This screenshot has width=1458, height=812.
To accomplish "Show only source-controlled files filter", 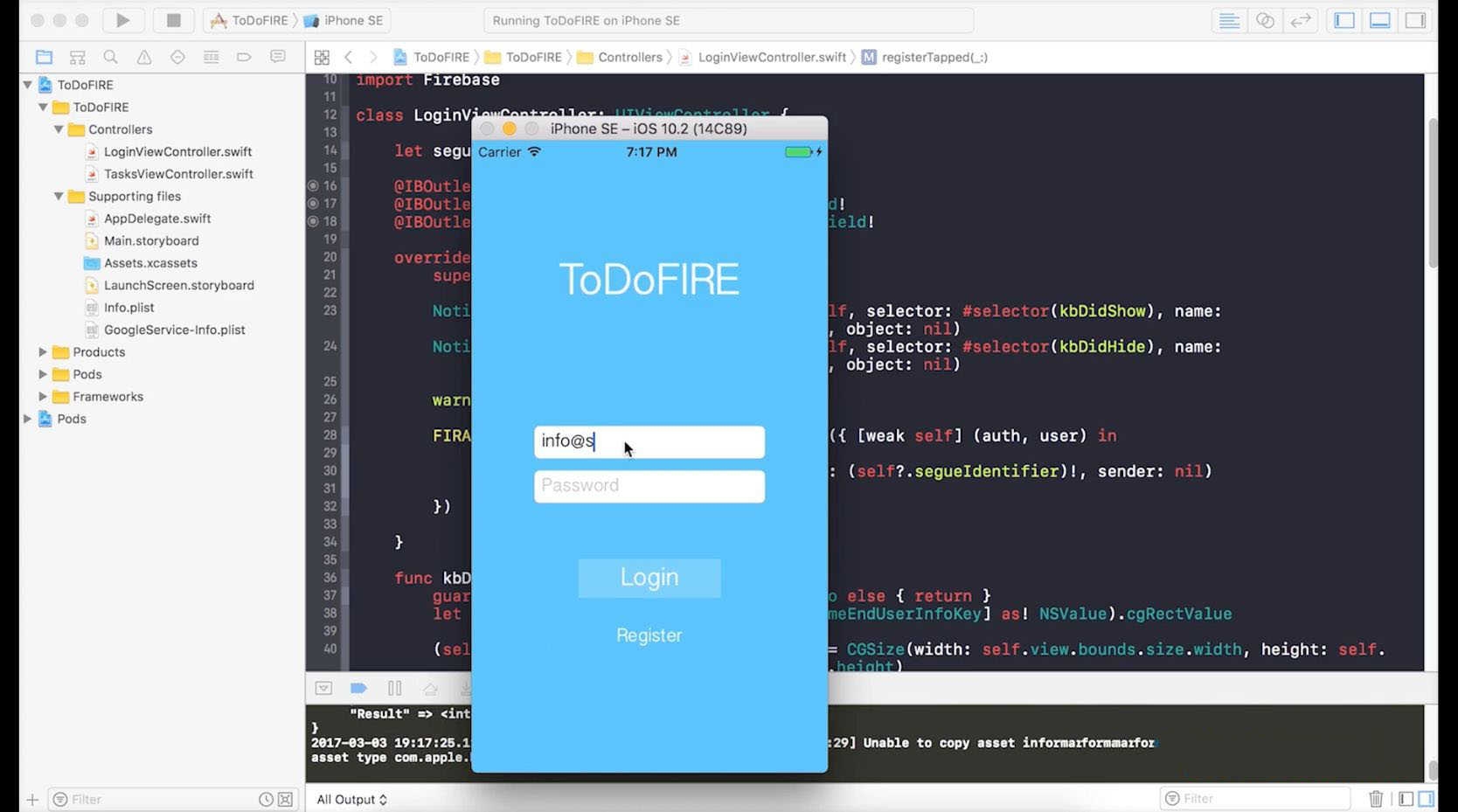I will 285,799.
